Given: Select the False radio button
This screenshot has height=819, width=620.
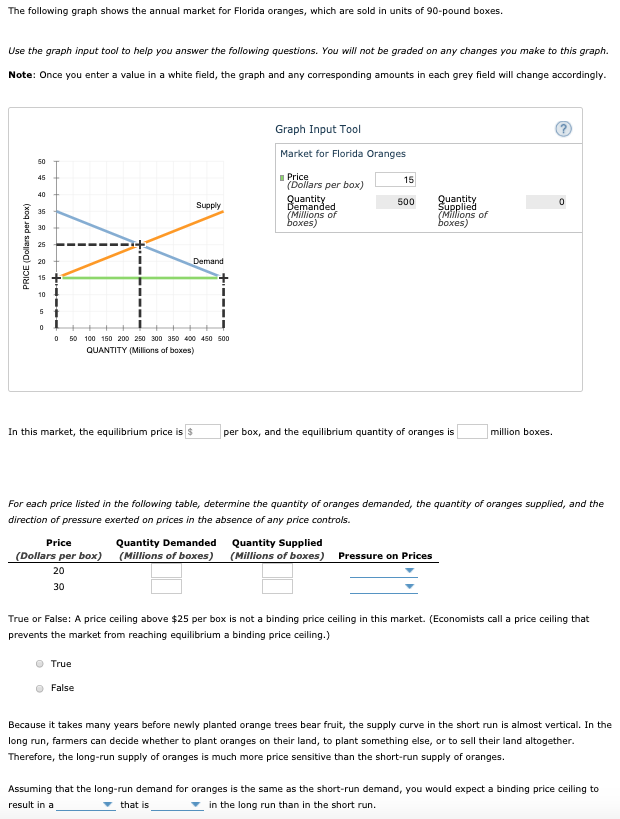Looking at the screenshot, I should click(x=39, y=687).
